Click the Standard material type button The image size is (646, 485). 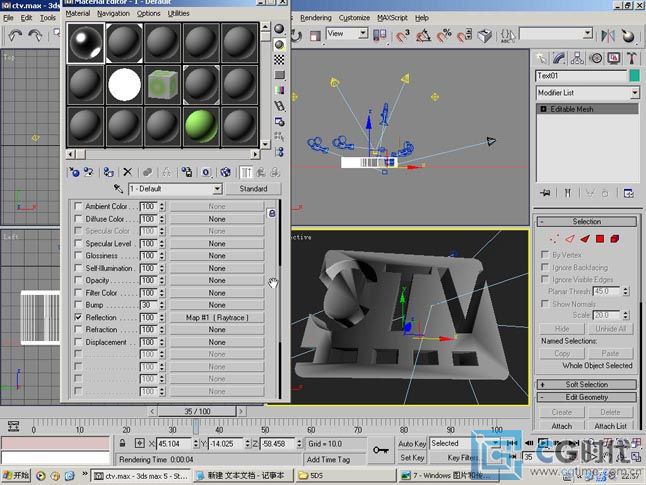point(253,189)
